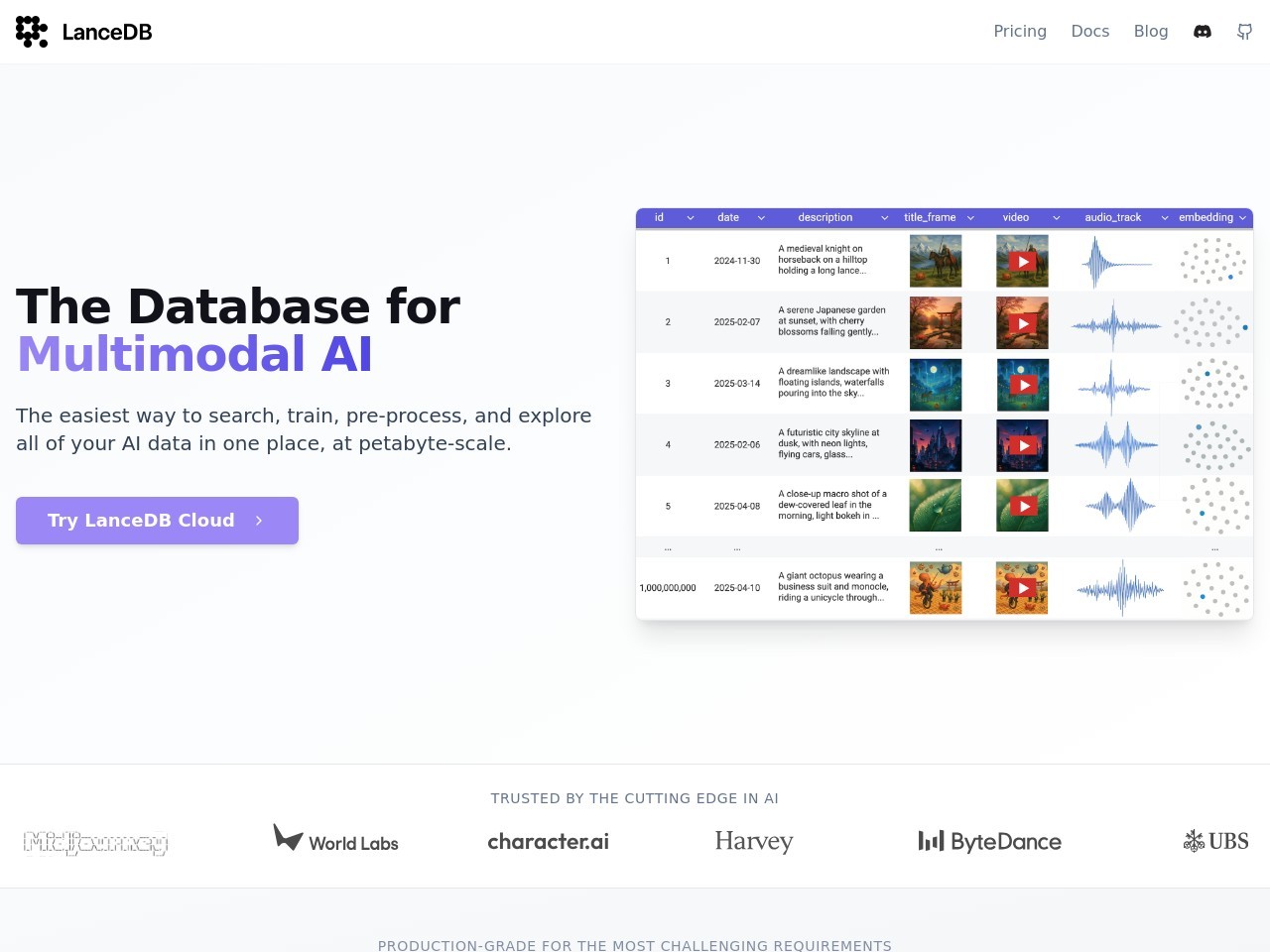The height and width of the screenshot is (952, 1270).
Task: Click the embedding dot plot in last row
Action: point(1216,589)
